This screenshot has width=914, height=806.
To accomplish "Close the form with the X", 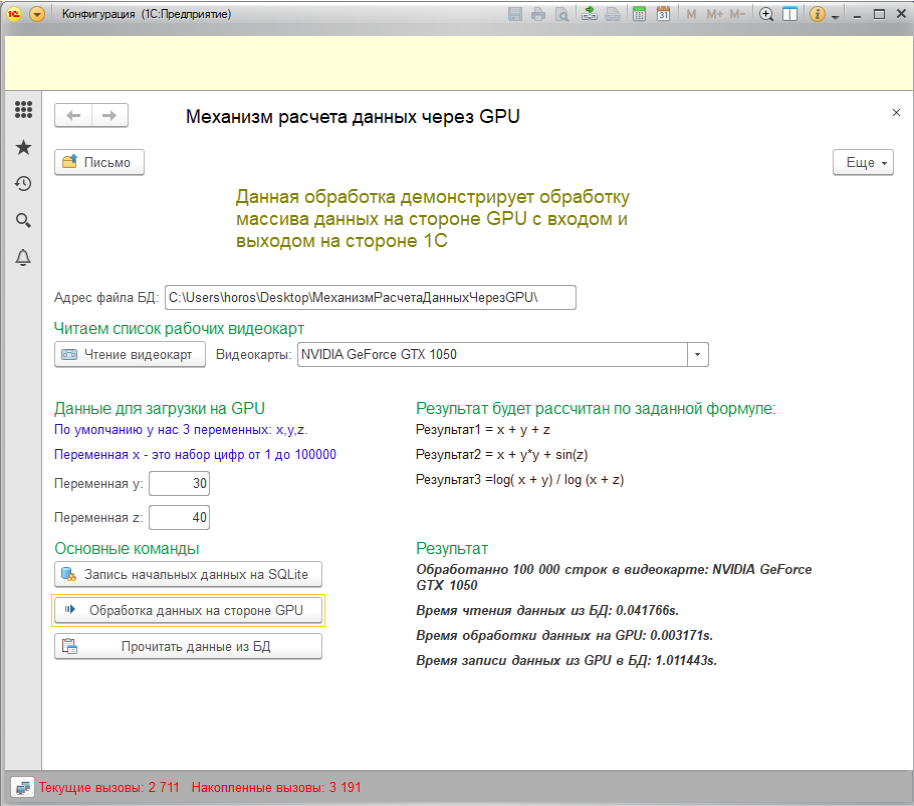I will [896, 112].
